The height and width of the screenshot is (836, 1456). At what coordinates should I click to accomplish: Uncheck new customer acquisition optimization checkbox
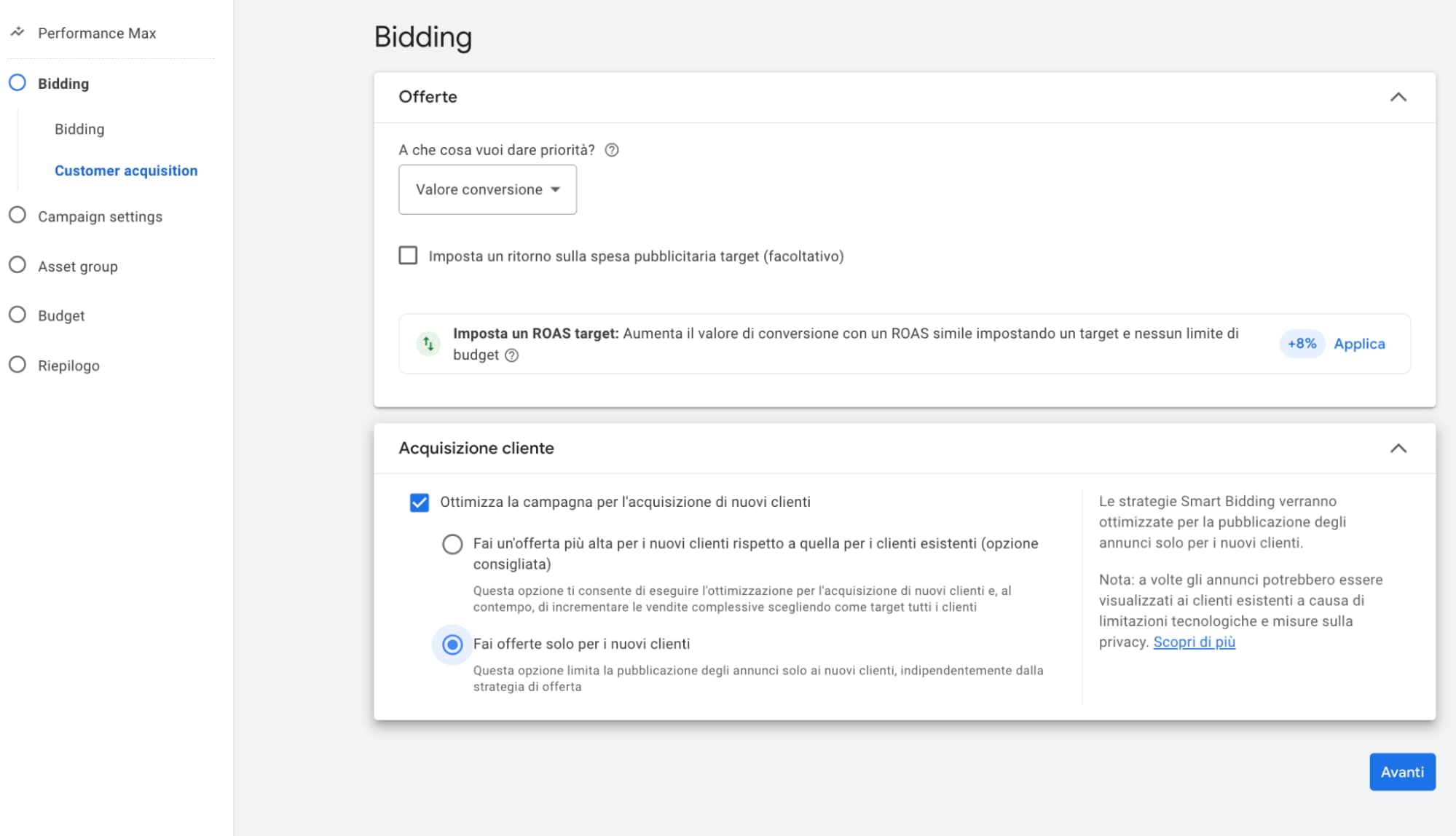point(420,502)
